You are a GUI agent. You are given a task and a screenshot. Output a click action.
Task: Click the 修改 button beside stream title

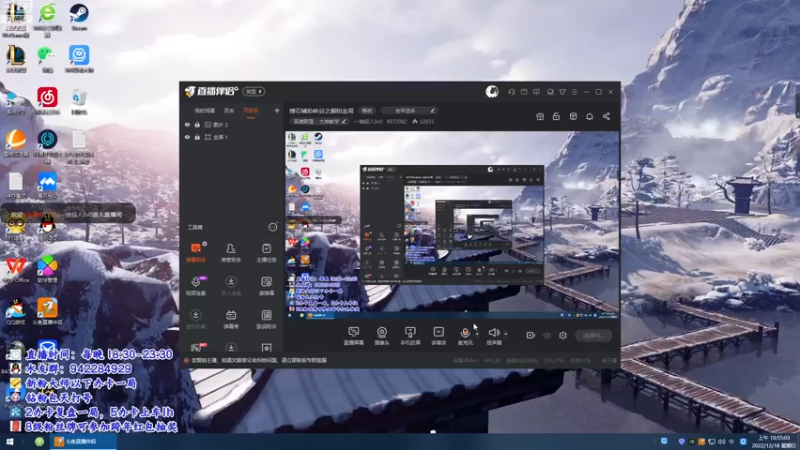pos(367,111)
